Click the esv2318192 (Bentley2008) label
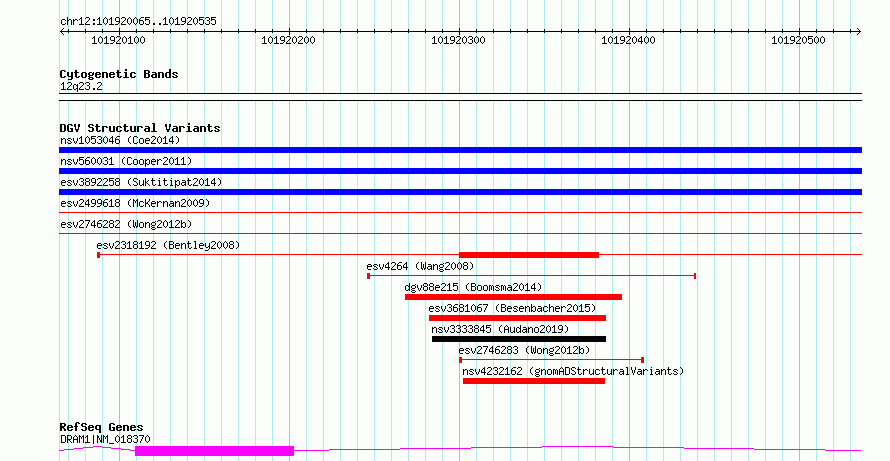This screenshot has width=890, height=461. point(168,245)
